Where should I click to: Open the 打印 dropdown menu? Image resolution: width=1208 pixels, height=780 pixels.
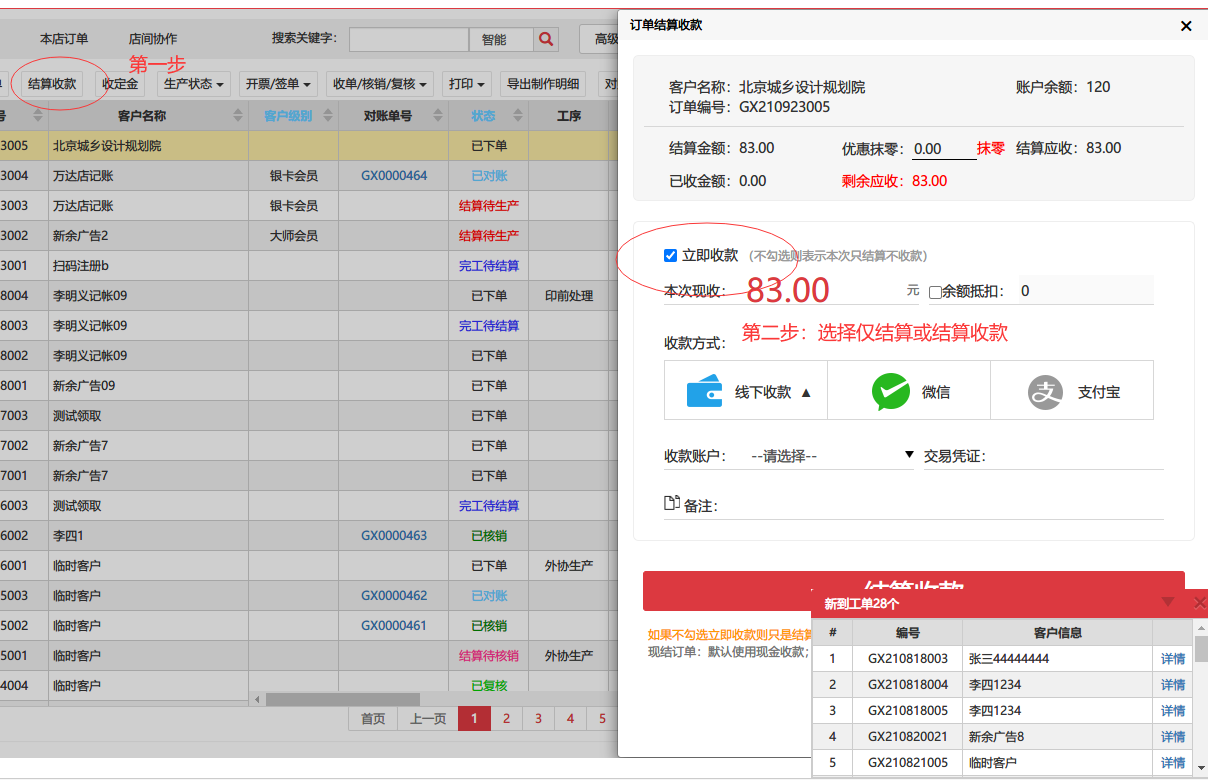click(x=467, y=84)
